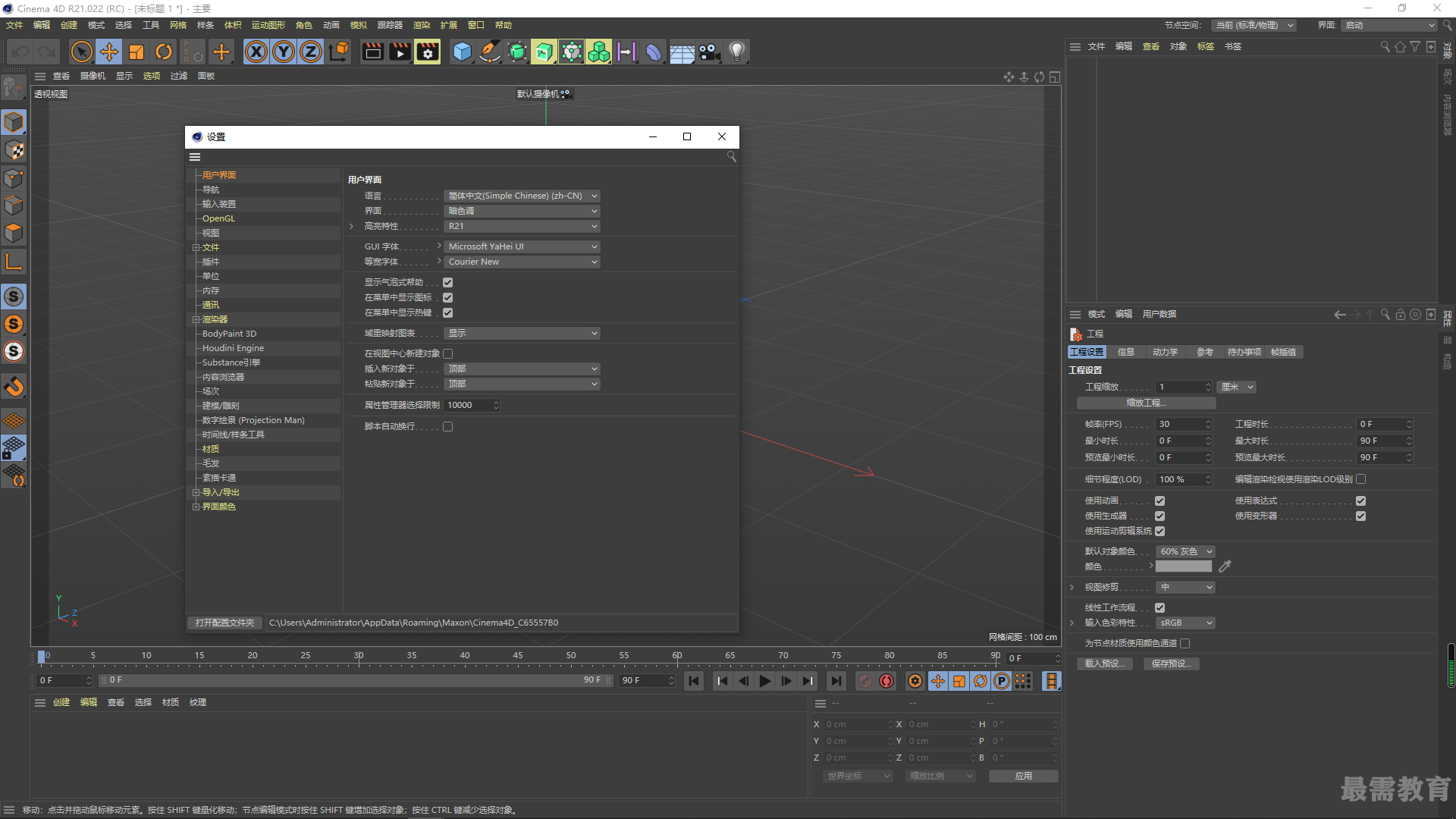Open the viewport 摄像机 menu
Screen dimensions: 1456x819
(93, 76)
